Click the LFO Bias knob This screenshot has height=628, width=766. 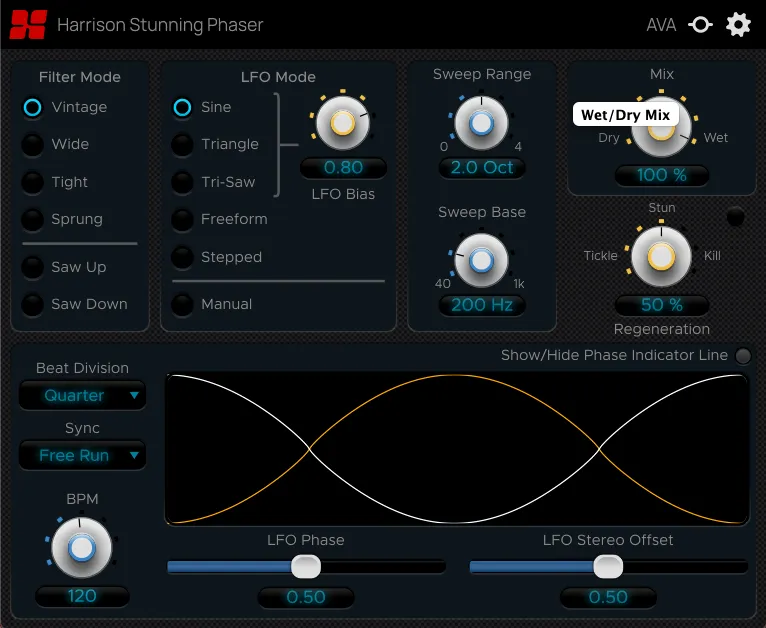[342, 123]
